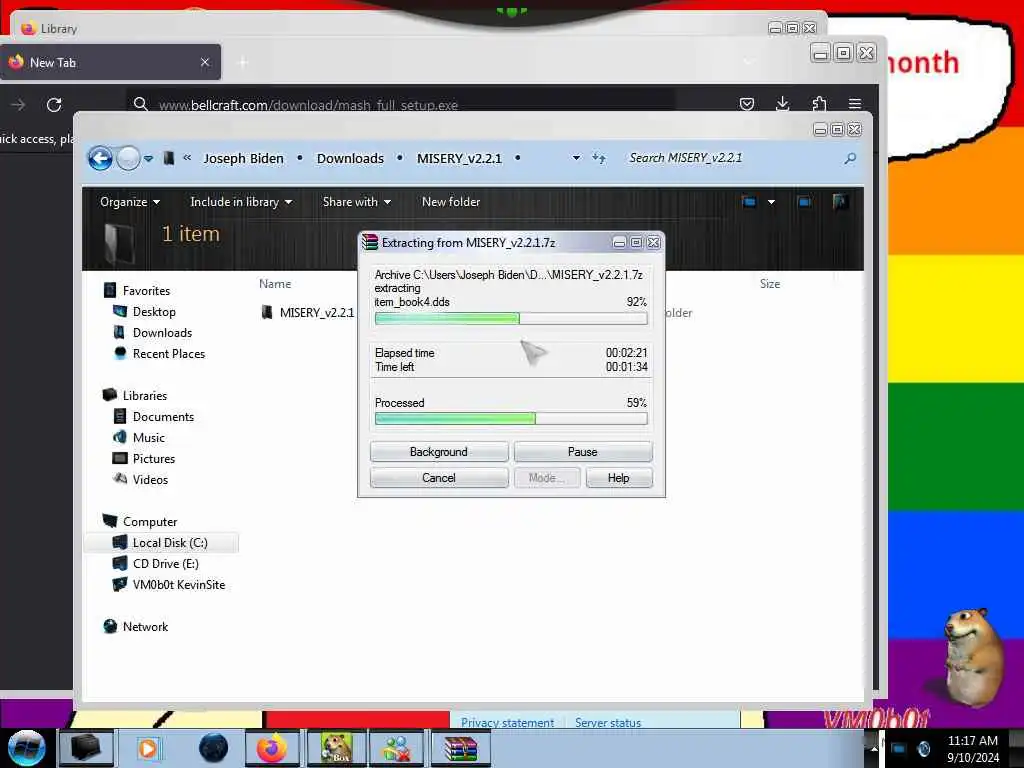Click the Explorer search magnifier icon
The height and width of the screenshot is (768, 1024).
pyautogui.click(x=850, y=158)
